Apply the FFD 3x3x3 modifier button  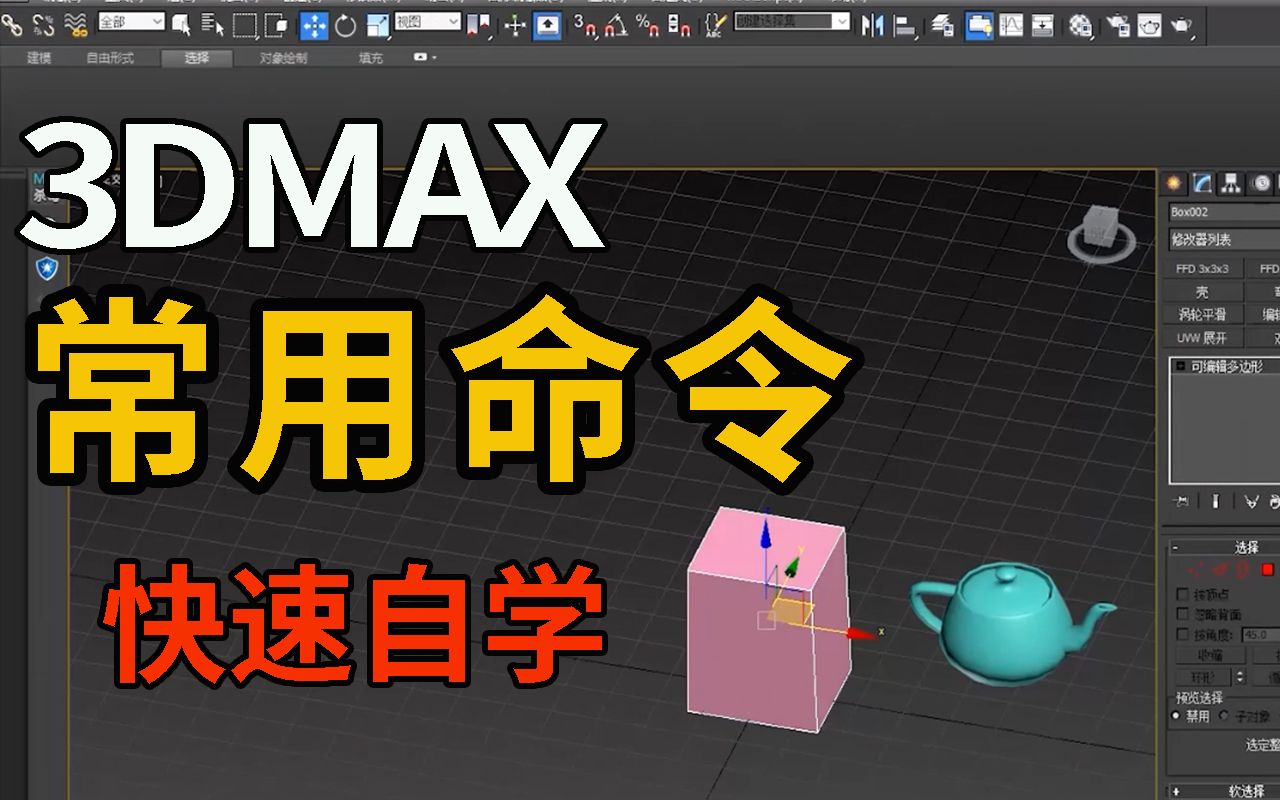click(x=1205, y=269)
